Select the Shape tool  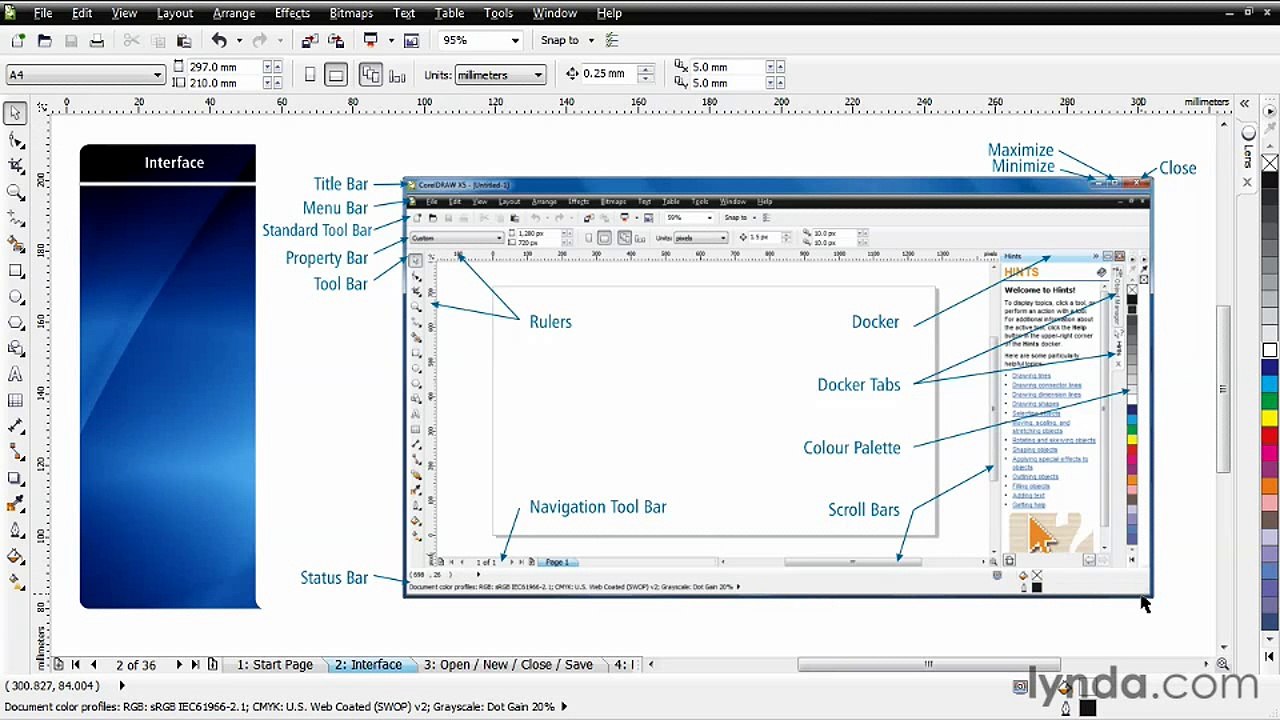tap(16, 140)
